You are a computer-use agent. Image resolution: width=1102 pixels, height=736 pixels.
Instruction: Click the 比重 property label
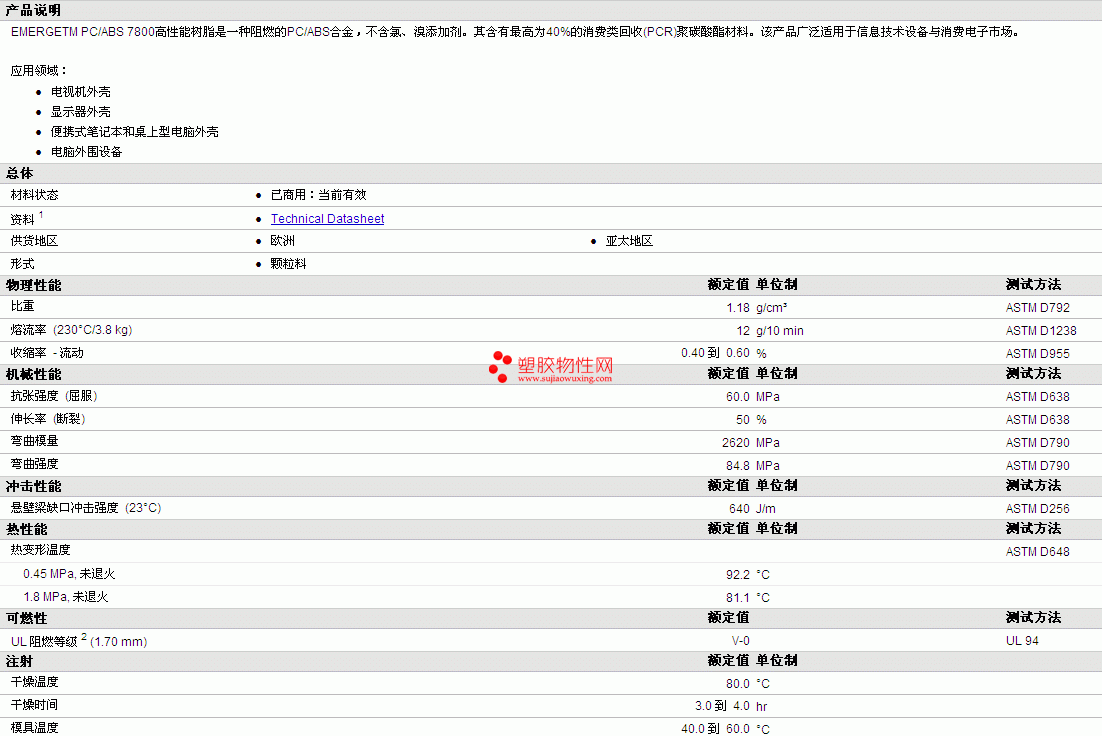(x=22, y=306)
